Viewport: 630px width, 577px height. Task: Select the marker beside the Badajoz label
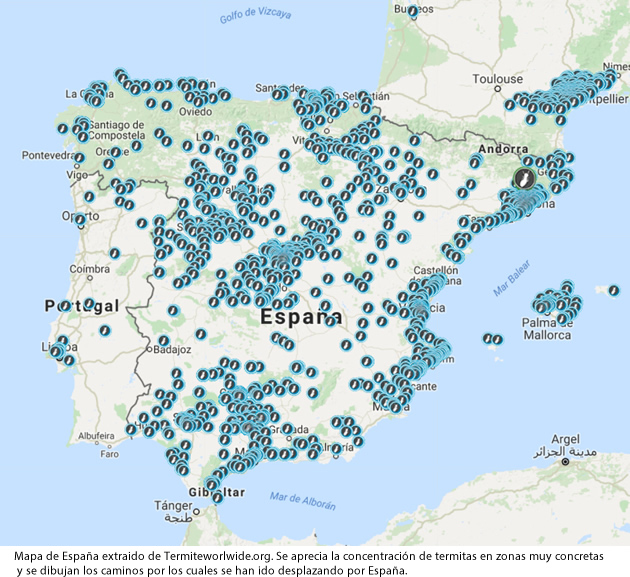(x=162, y=341)
